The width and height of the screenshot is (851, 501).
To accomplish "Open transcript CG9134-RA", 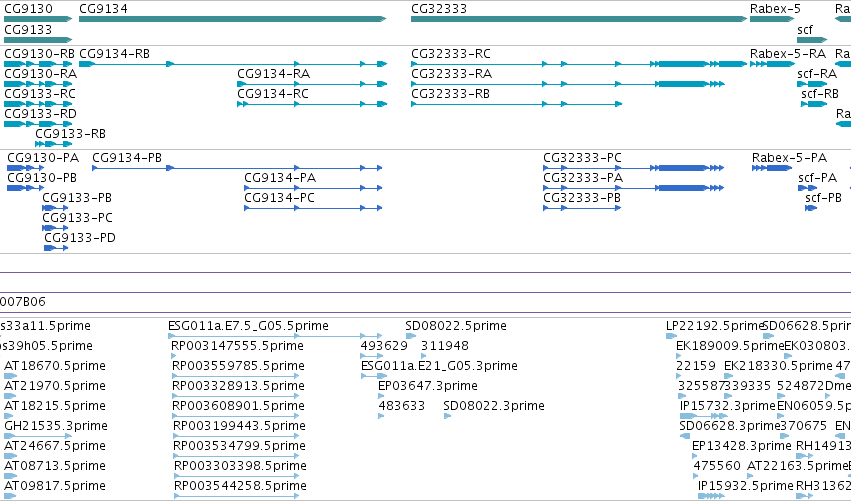I will pos(274,74).
